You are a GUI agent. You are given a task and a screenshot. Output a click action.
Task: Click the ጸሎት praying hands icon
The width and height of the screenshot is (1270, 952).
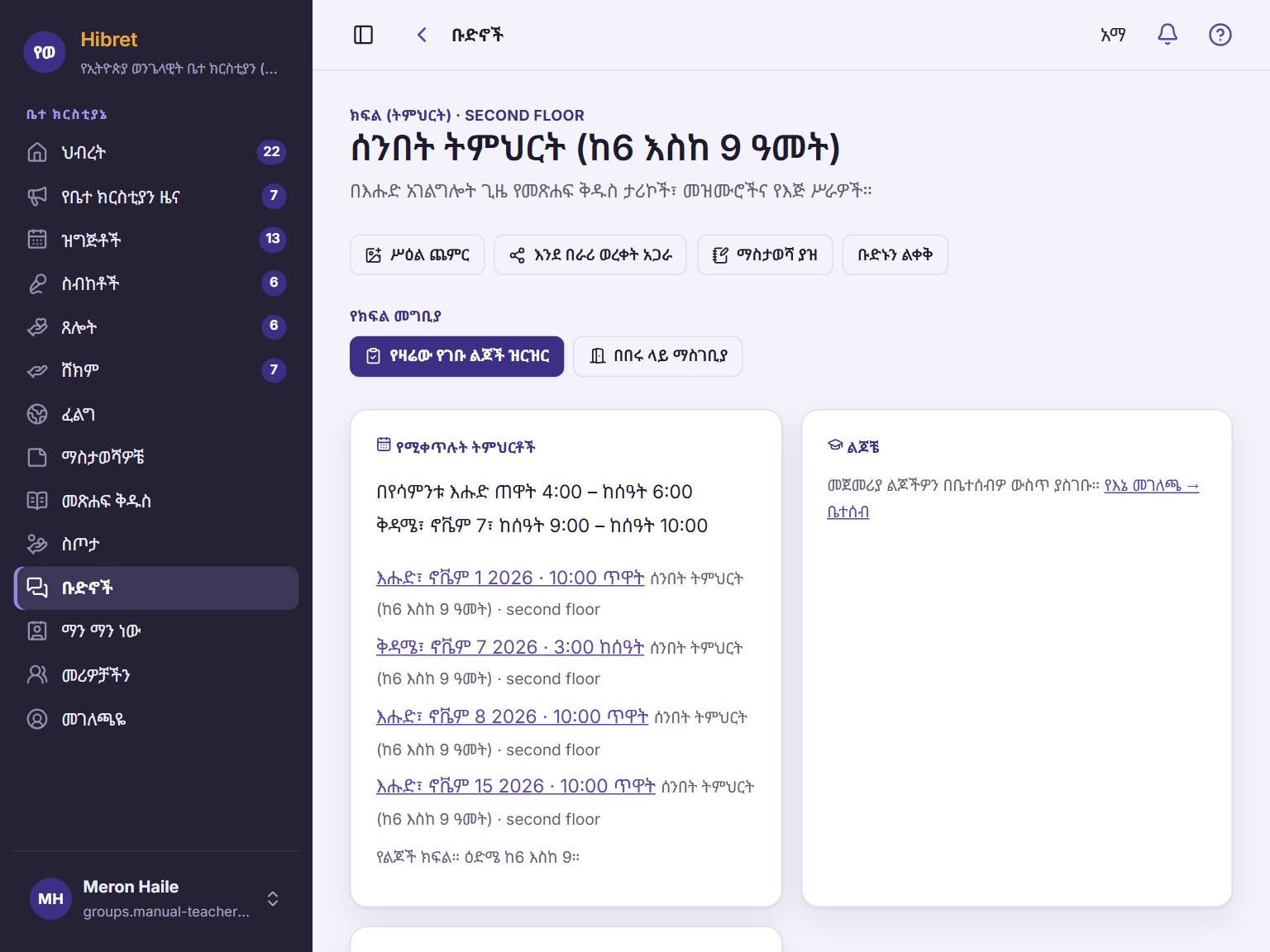pos(37,327)
